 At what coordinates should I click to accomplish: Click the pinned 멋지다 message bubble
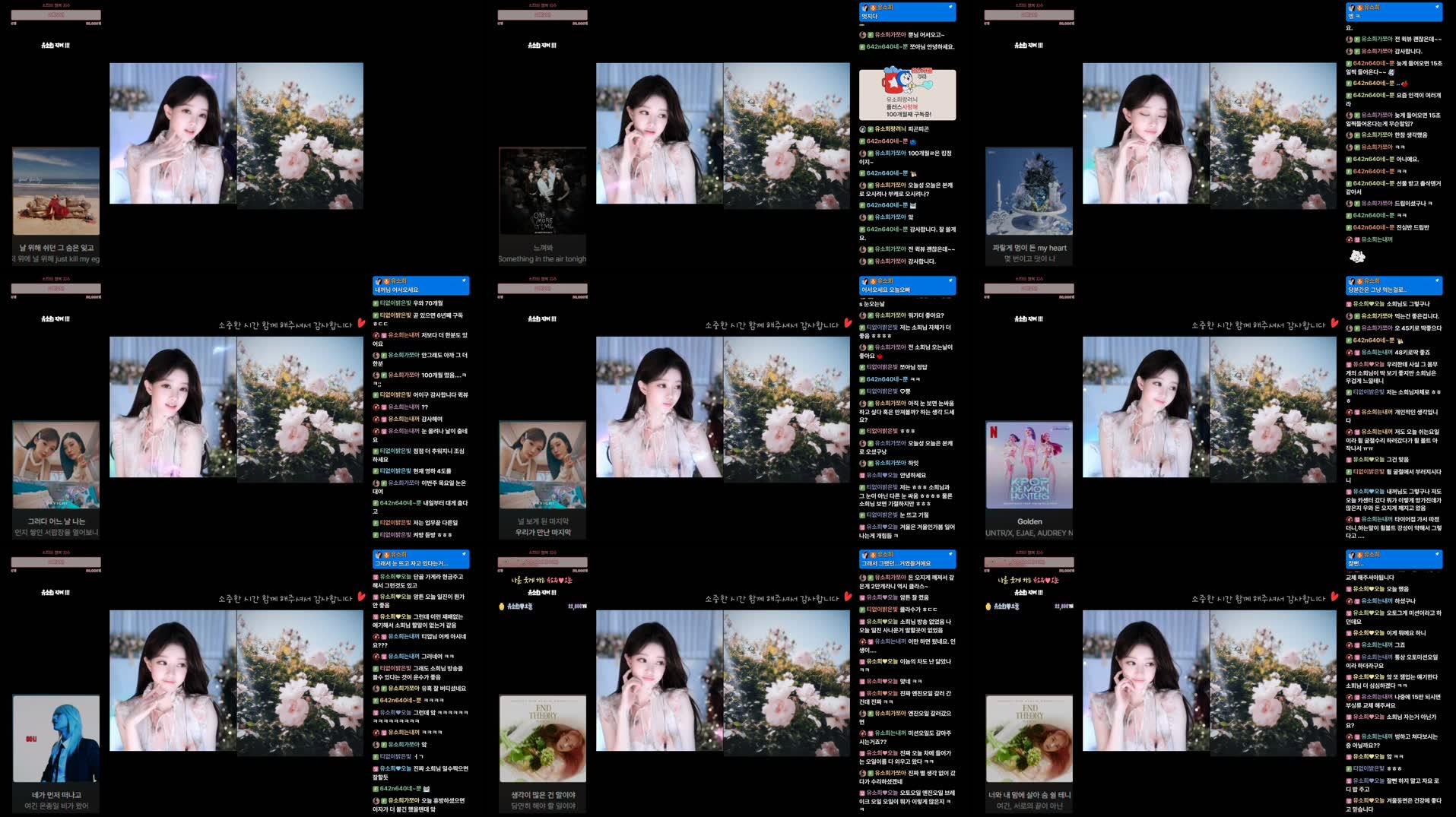[907, 11]
